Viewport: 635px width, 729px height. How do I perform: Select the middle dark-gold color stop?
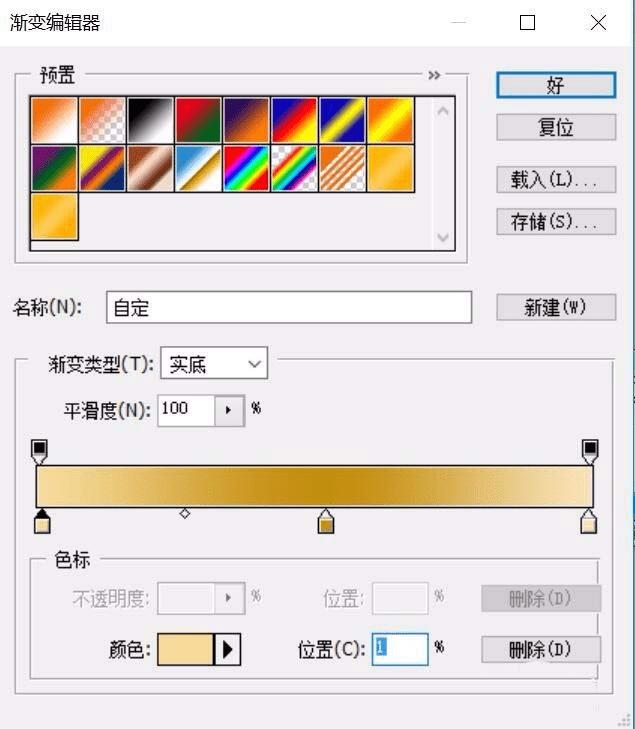click(326, 521)
